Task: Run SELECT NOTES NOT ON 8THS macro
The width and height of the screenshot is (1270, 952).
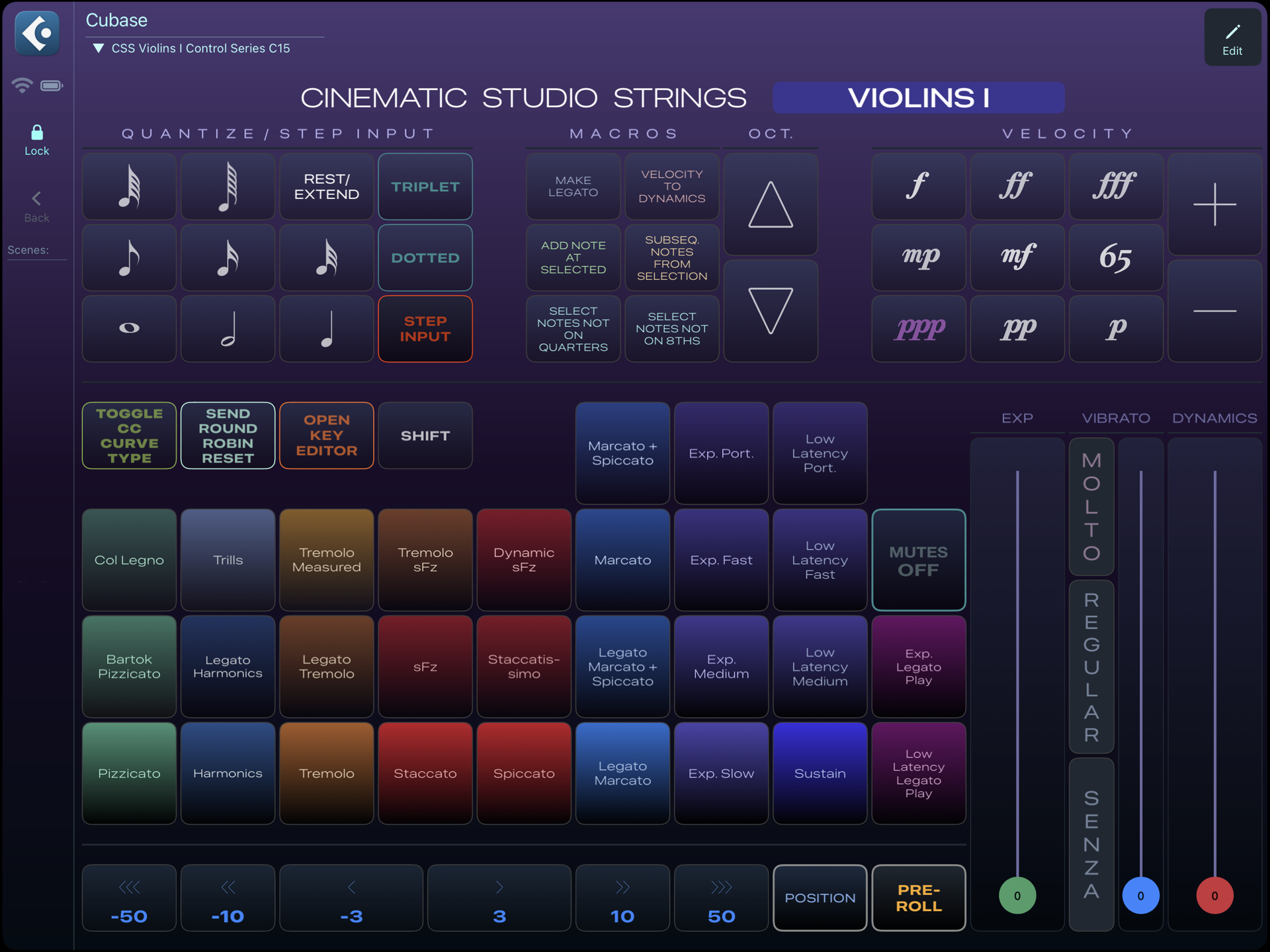Action: [671, 328]
